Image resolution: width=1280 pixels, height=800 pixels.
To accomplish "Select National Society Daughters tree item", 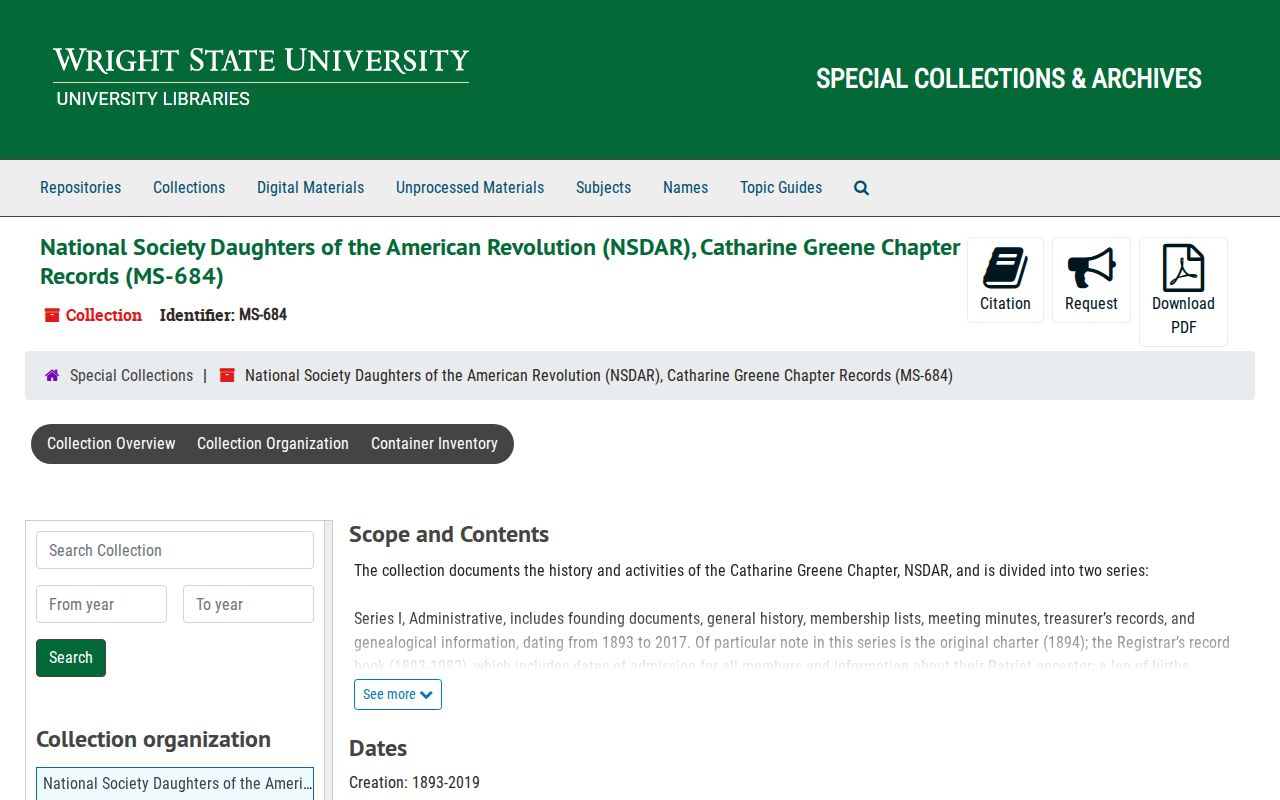I will point(175,784).
